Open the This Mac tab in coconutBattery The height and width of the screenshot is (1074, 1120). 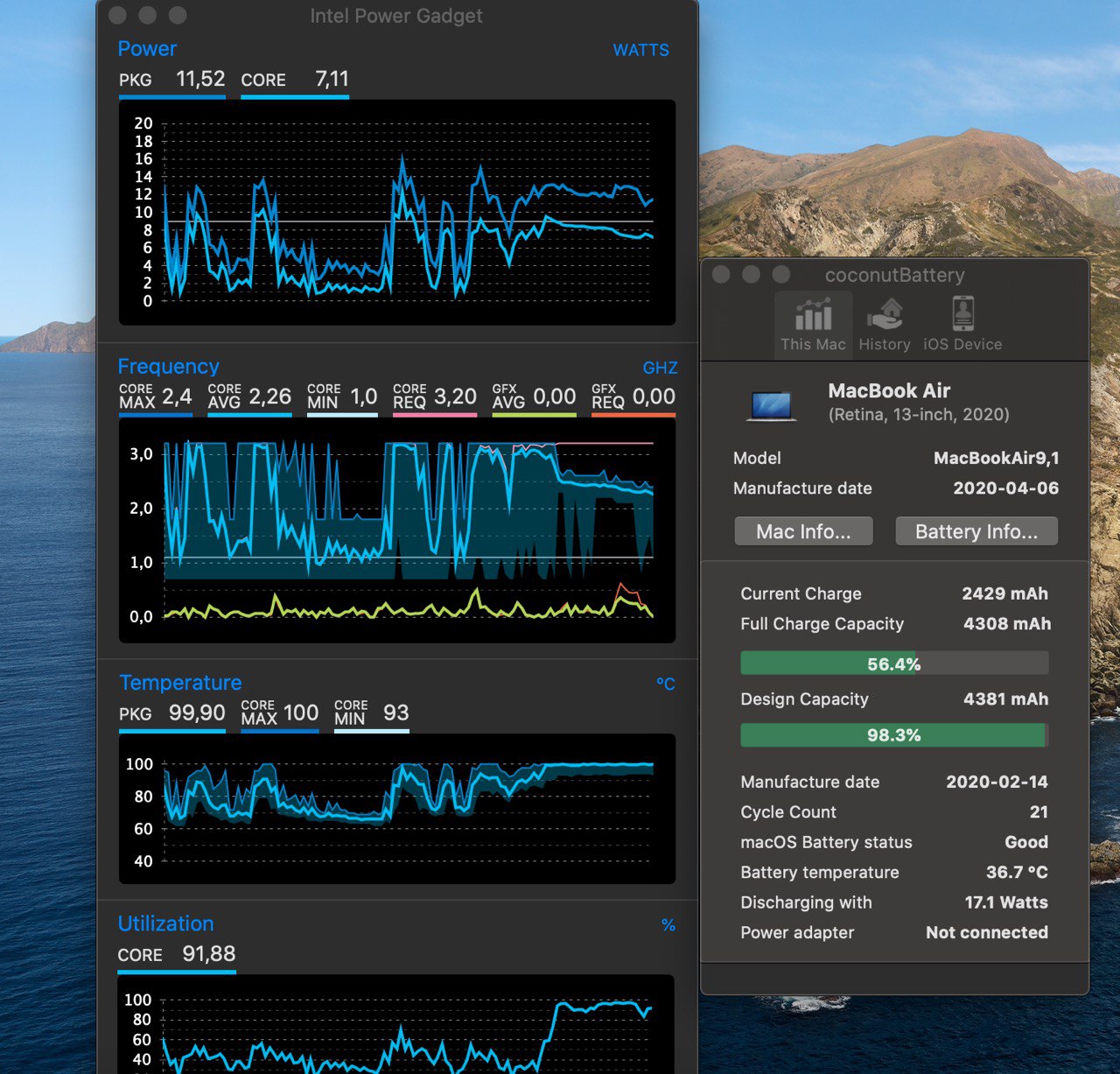(813, 325)
